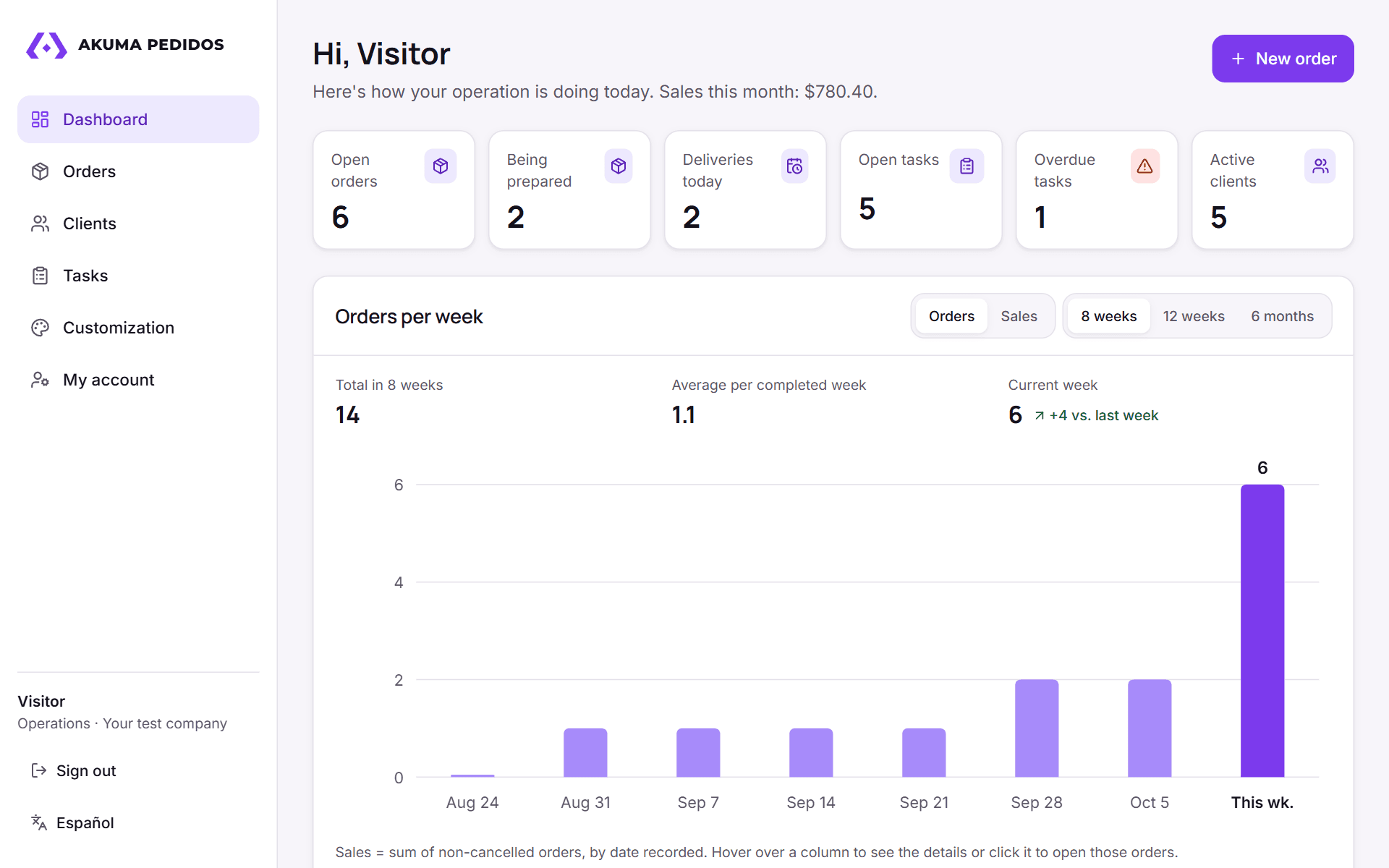Click the Aug 31 chart bar
This screenshot has height=868, width=1389.
[585, 753]
